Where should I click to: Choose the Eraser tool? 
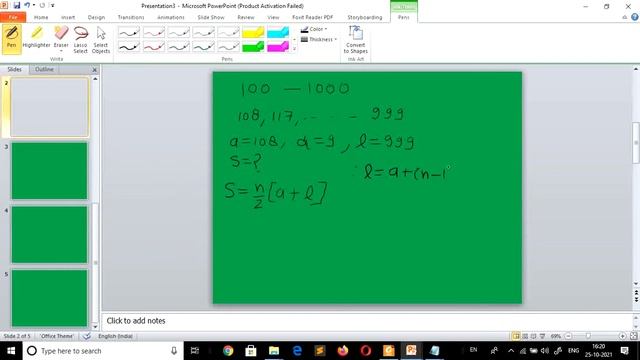(61, 37)
